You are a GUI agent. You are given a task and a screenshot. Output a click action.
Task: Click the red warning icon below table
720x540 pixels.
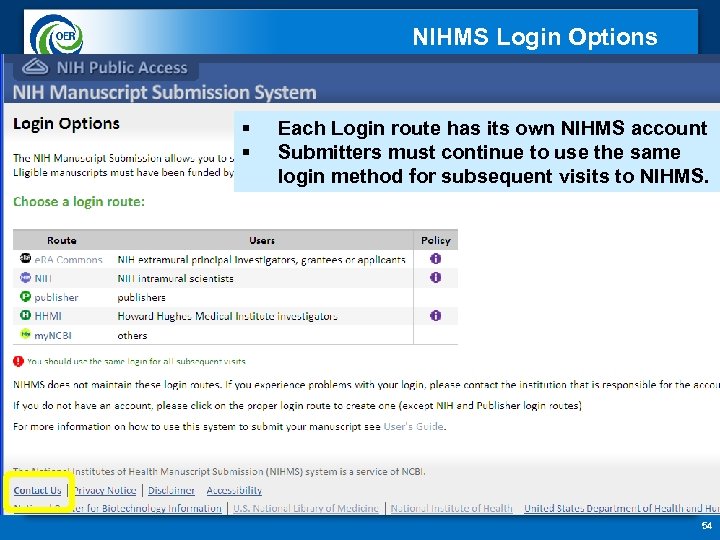(x=18, y=361)
